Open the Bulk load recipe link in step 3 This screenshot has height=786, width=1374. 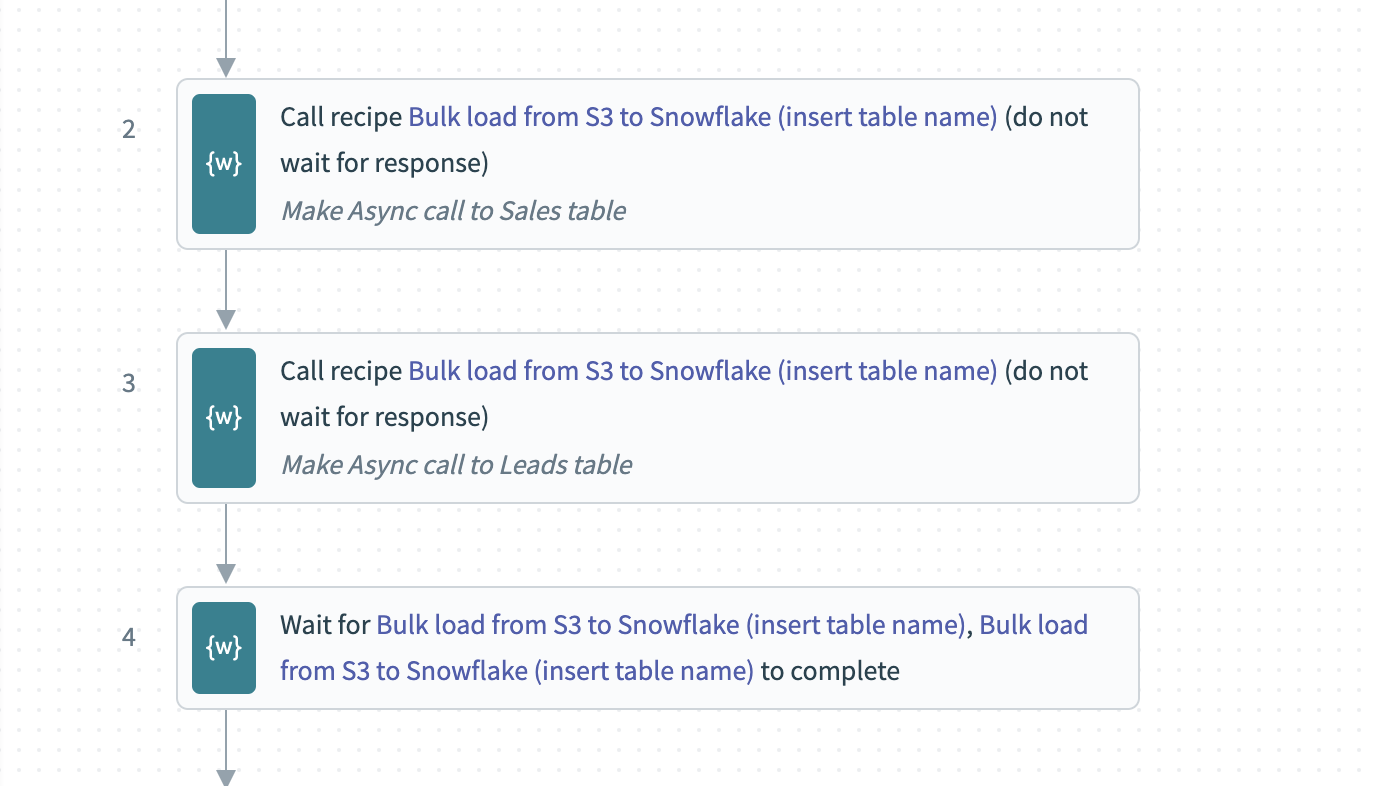(x=702, y=371)
